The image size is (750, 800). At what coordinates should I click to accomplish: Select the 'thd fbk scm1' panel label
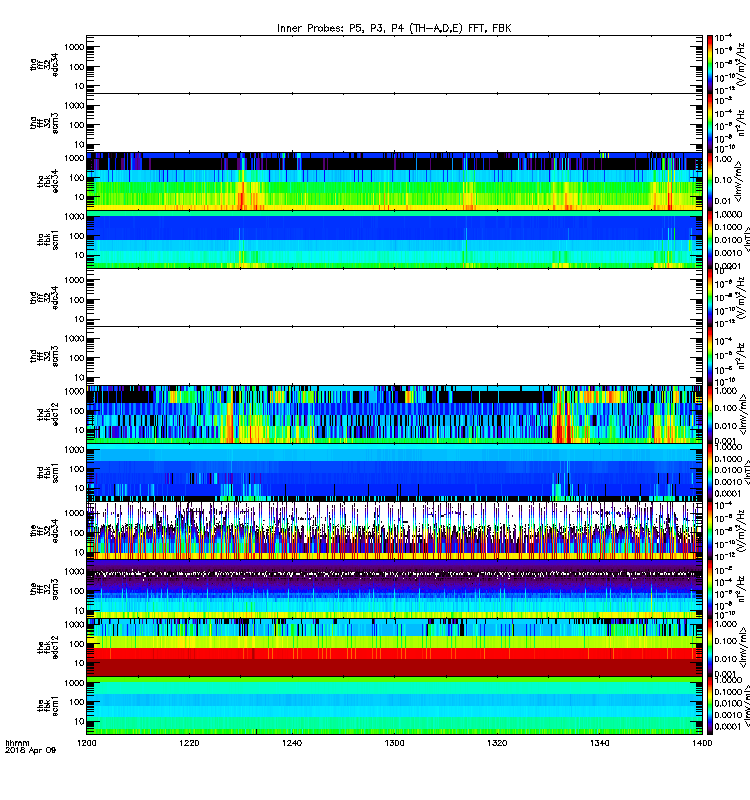point(48,473)
